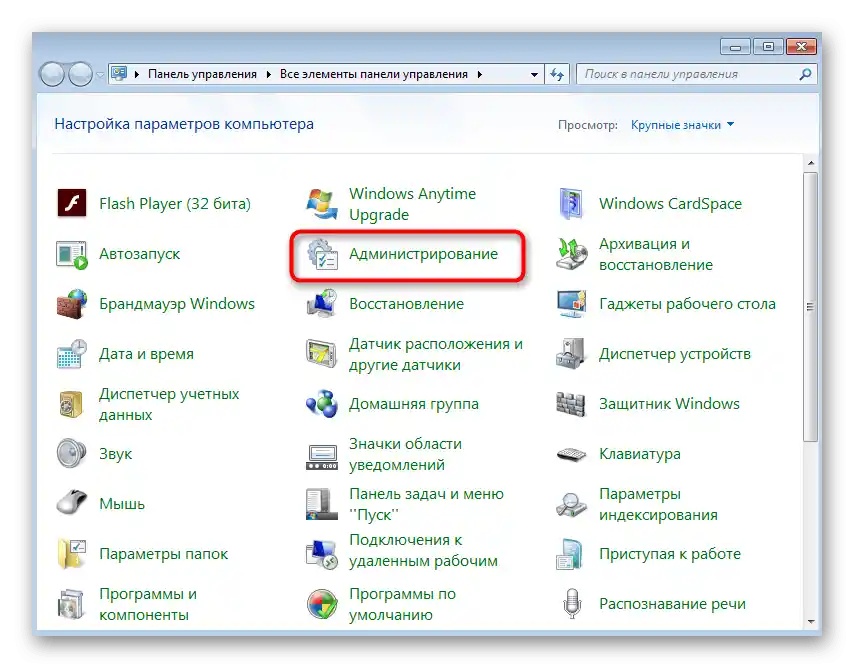Click the scrollbar up arrow

810,163
